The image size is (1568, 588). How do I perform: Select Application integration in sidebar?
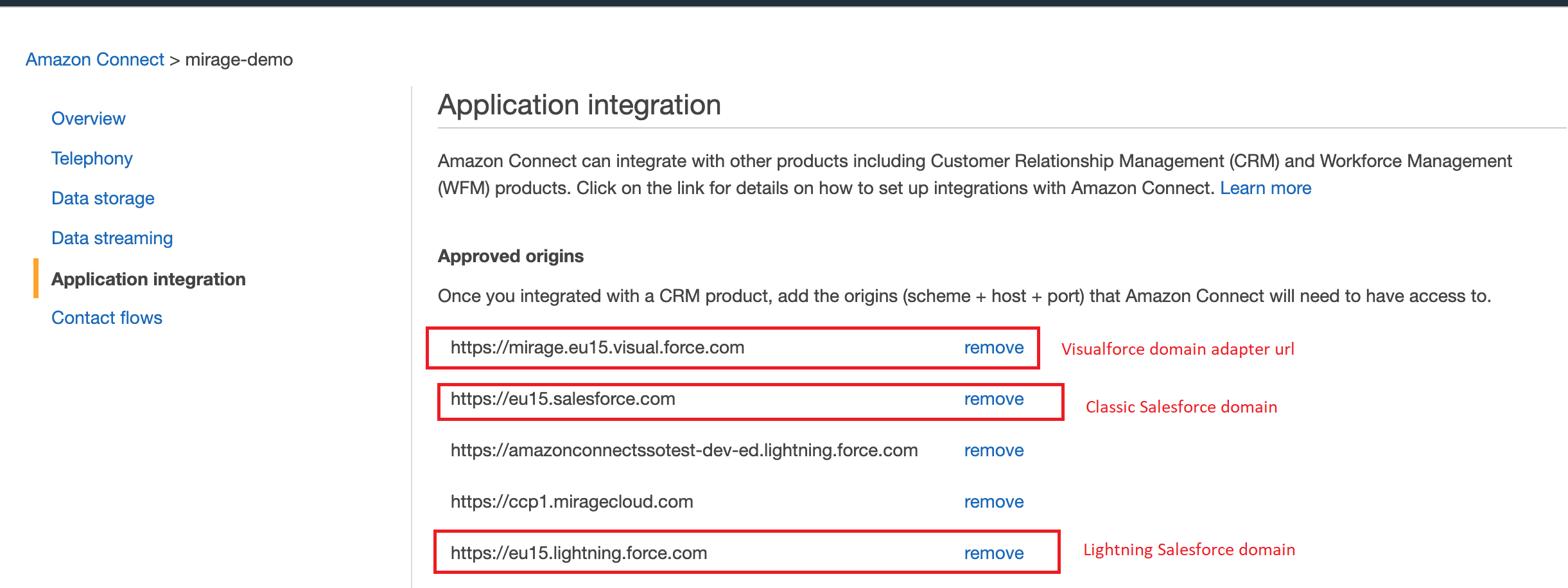pos(148,280)
